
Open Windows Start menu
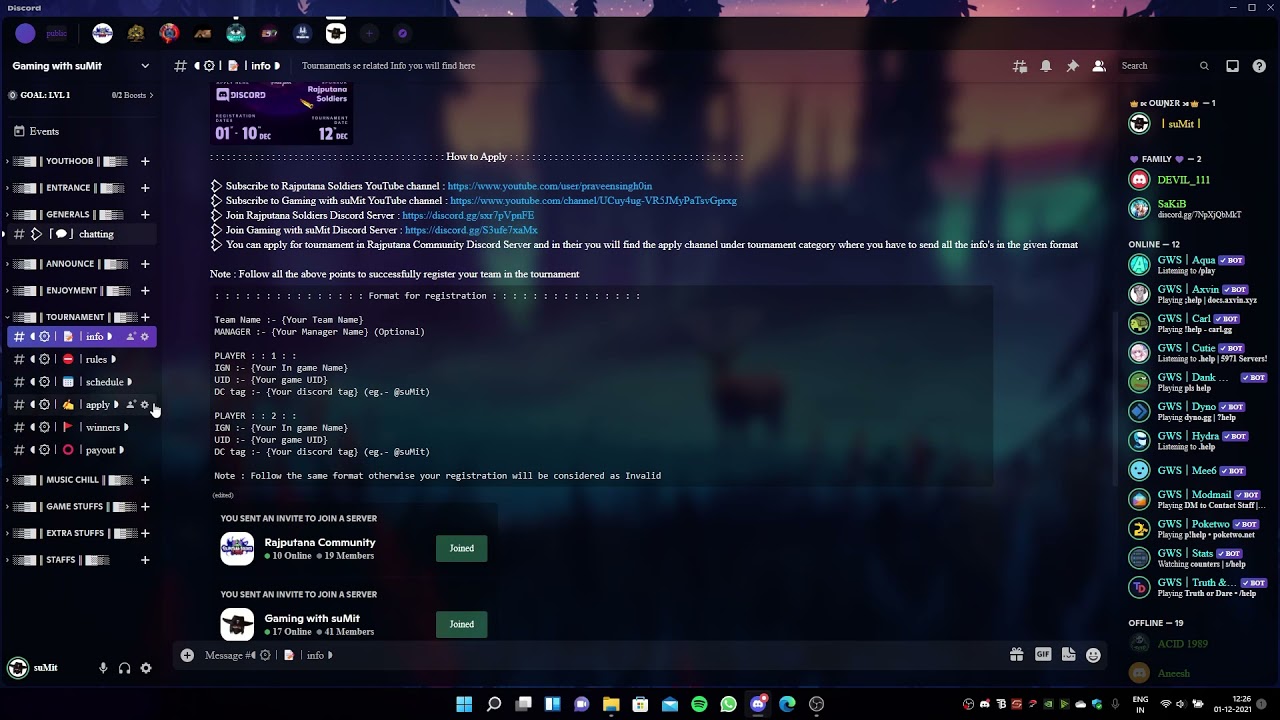click(x=464, y=704)
